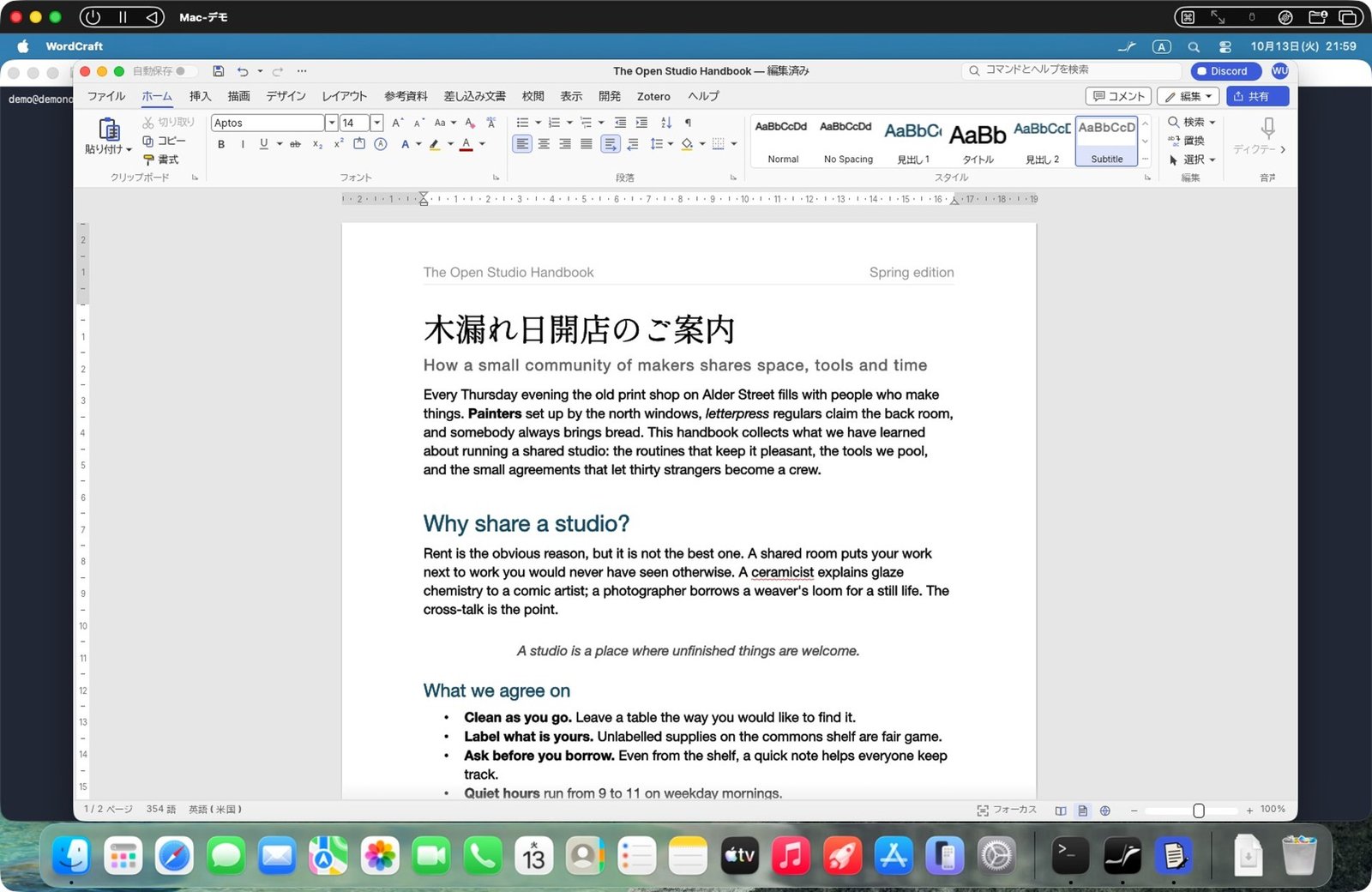The width and height of the screenshot is (1372, 892).
Task: Click the コマンドとヘルプを検索 search field
Action: (x=1071, y=70)
